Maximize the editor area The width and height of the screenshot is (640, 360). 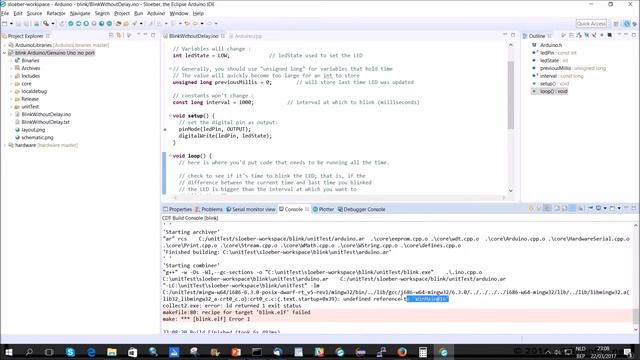point(513,35)
